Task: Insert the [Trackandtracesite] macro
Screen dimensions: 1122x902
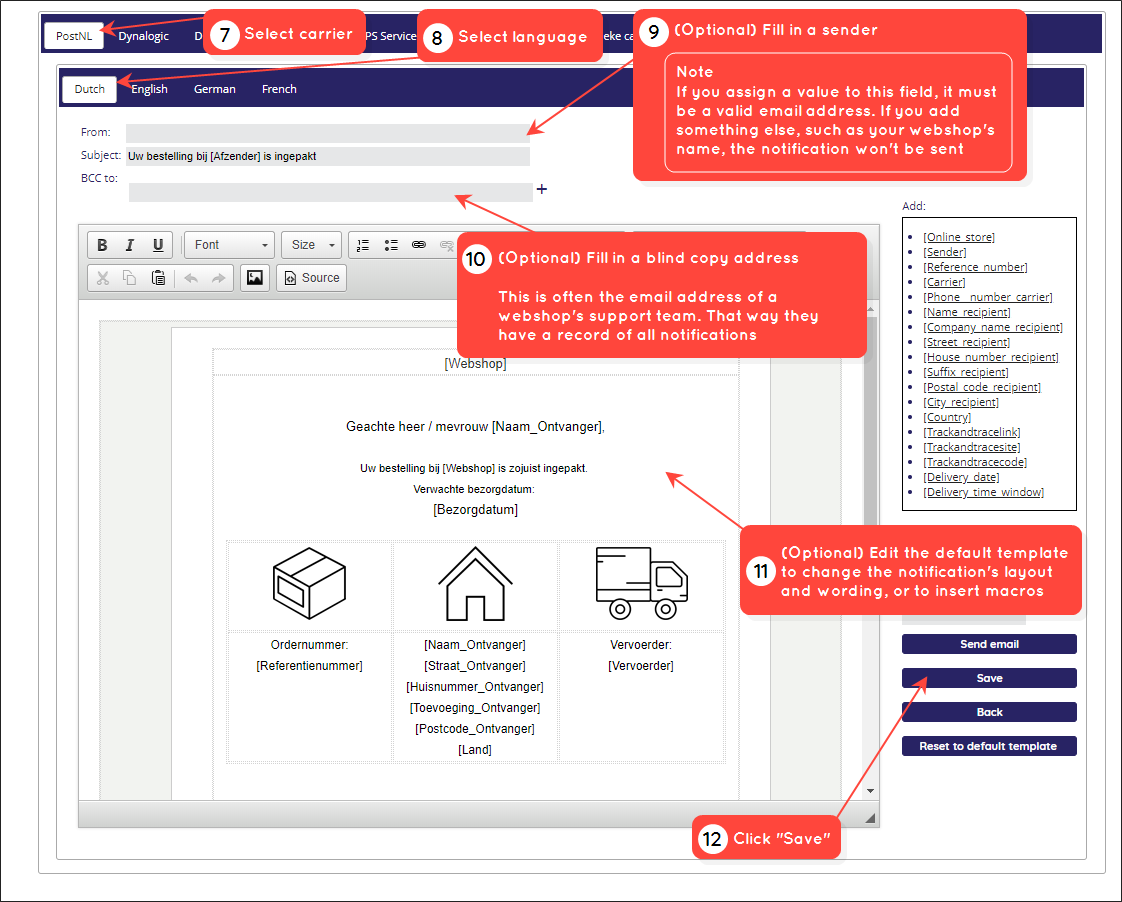Action: tap(972, 447)
